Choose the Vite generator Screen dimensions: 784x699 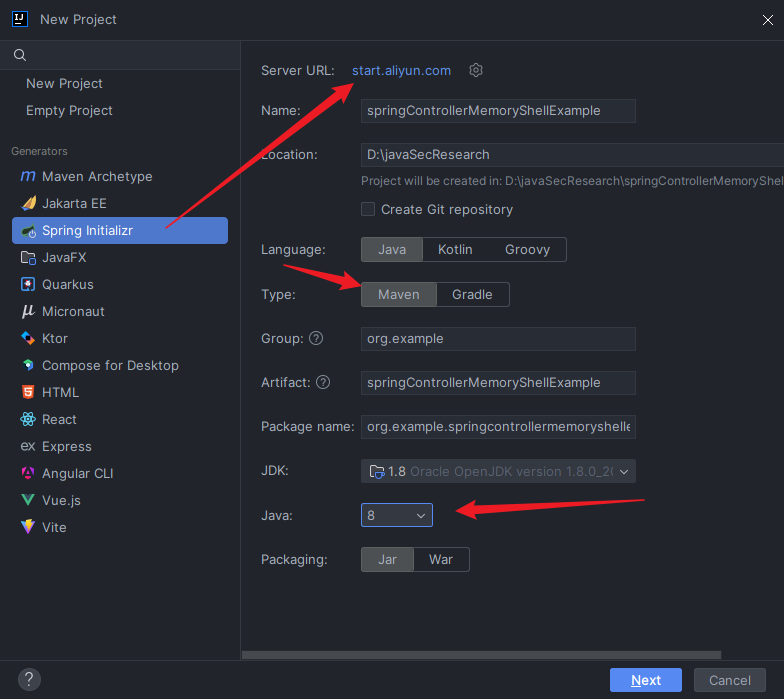point(120,528)
